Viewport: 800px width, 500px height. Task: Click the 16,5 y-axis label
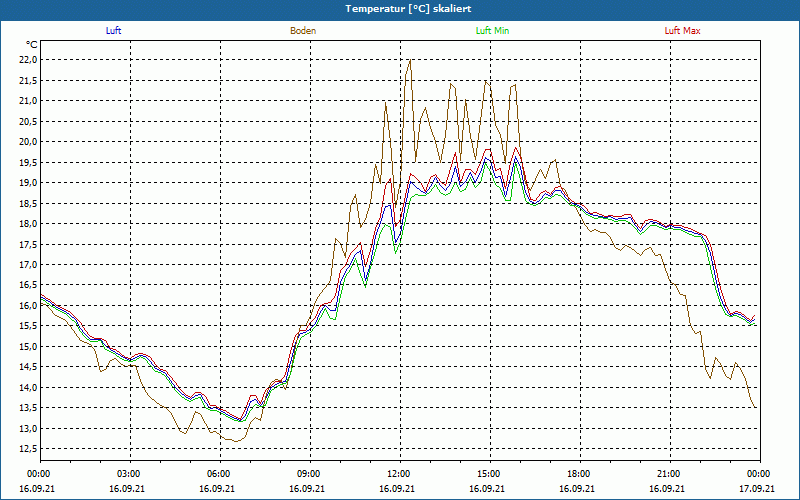(30, 285)
